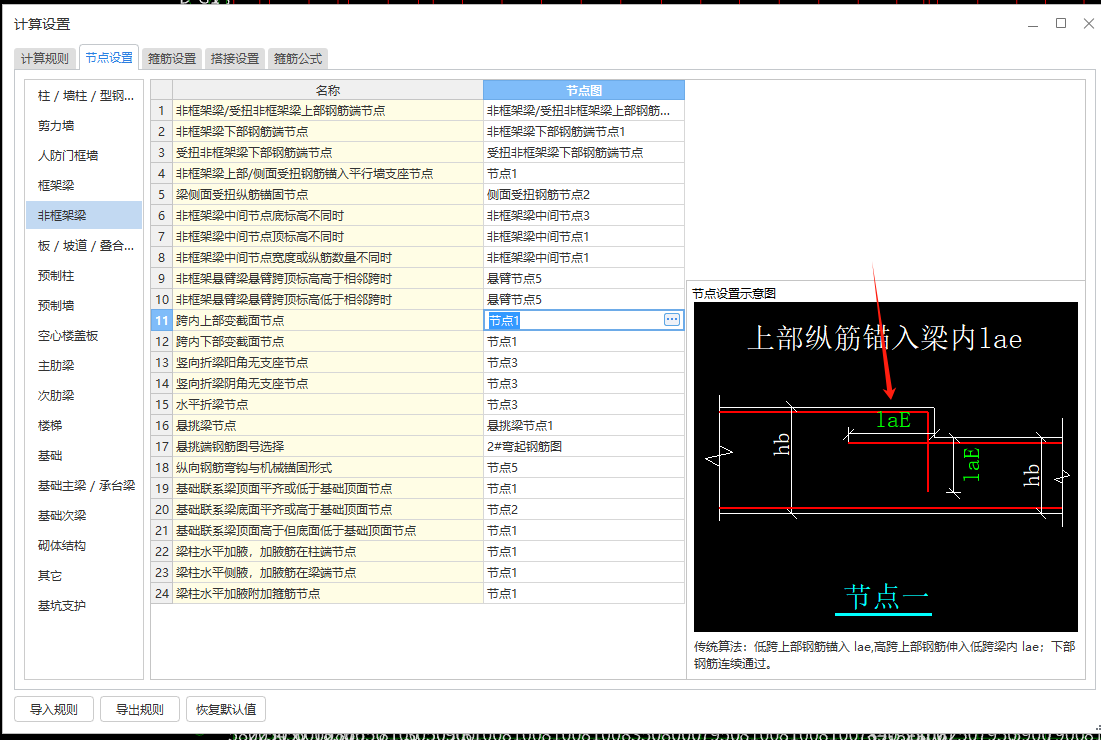Select 空心楼盖板 in the category list
Image resolution: width=1101 pixels, height=740 pixels.
click(x=84, y=336)
